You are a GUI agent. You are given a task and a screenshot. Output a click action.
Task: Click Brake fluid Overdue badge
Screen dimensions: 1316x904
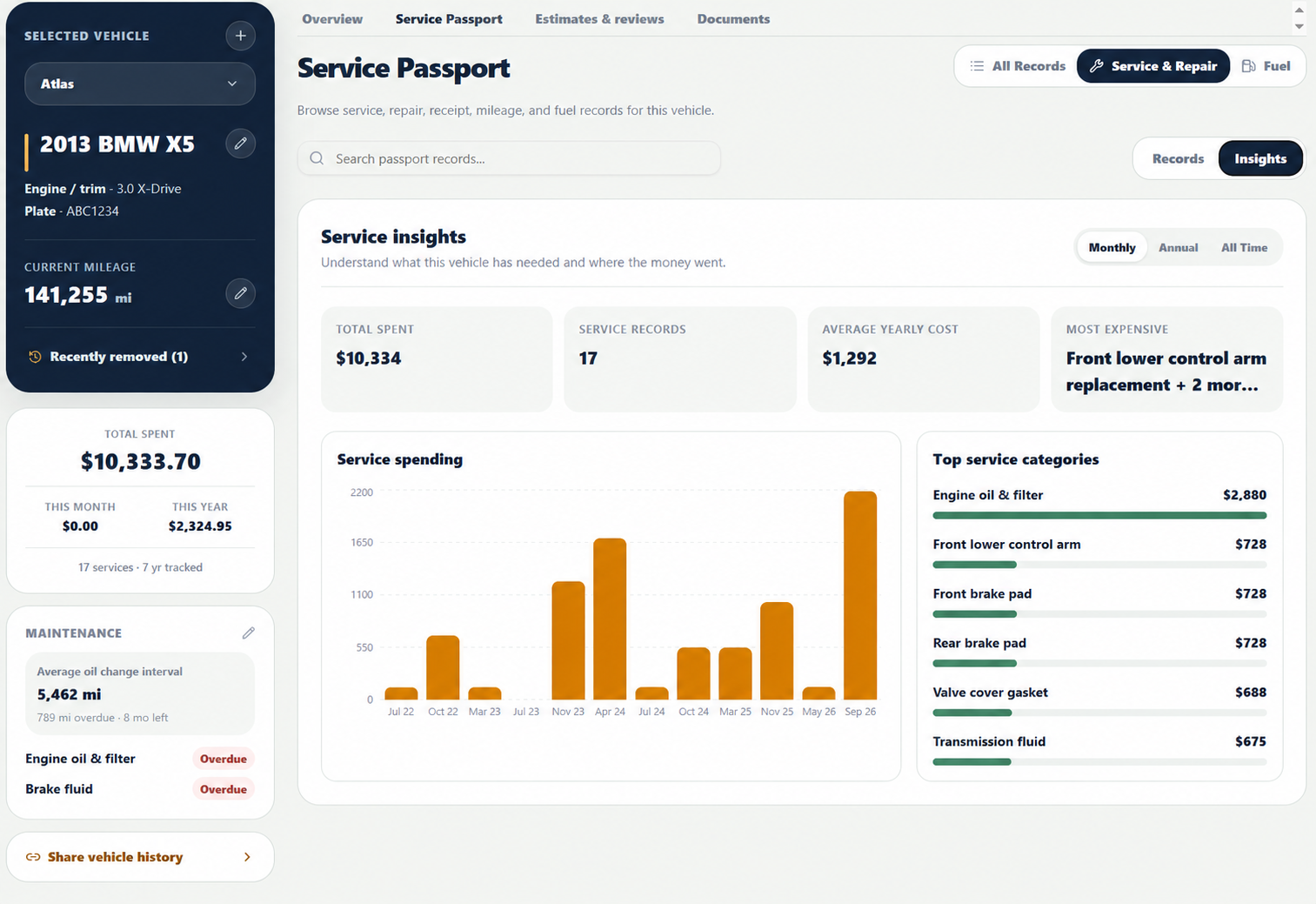coord(224,789)
